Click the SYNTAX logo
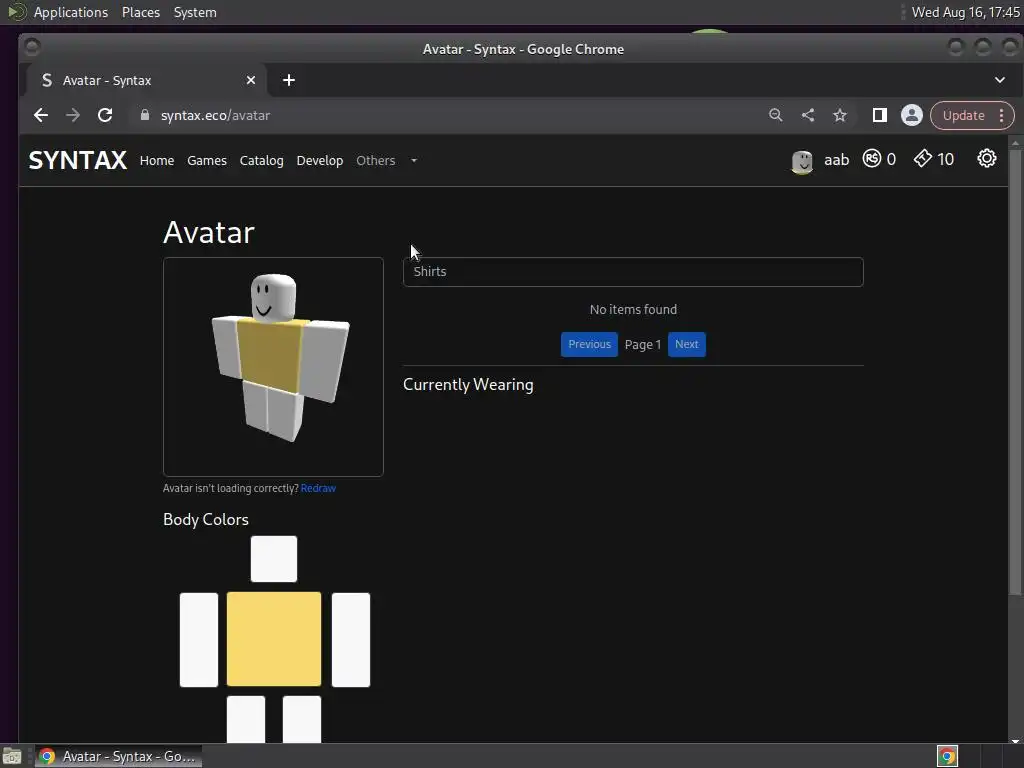 point(78,161)
